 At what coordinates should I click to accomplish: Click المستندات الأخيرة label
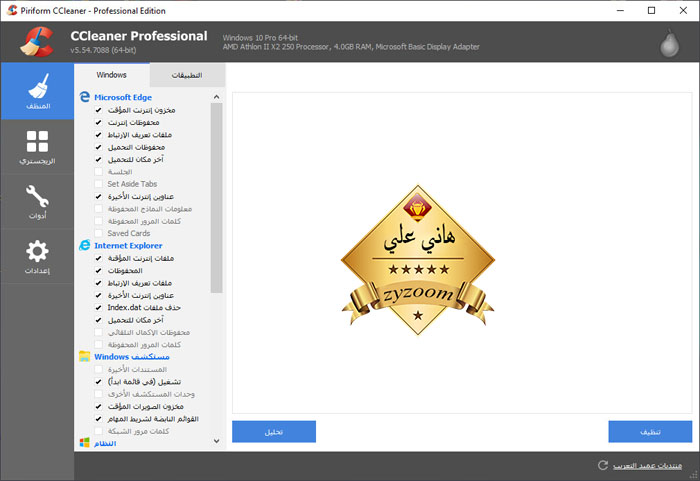click(137, 369)
